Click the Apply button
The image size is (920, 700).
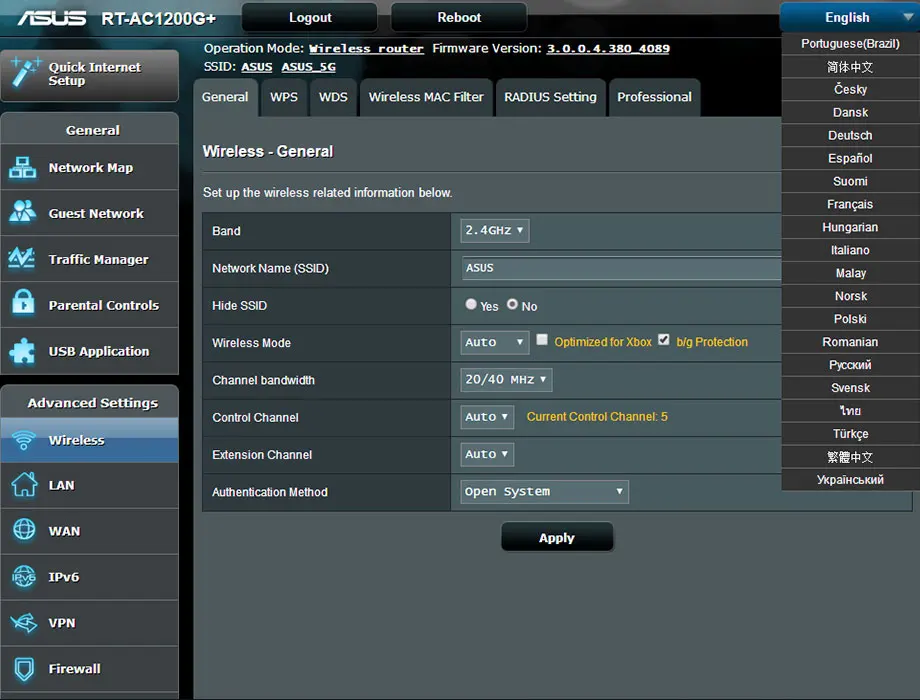pos(557,537)
